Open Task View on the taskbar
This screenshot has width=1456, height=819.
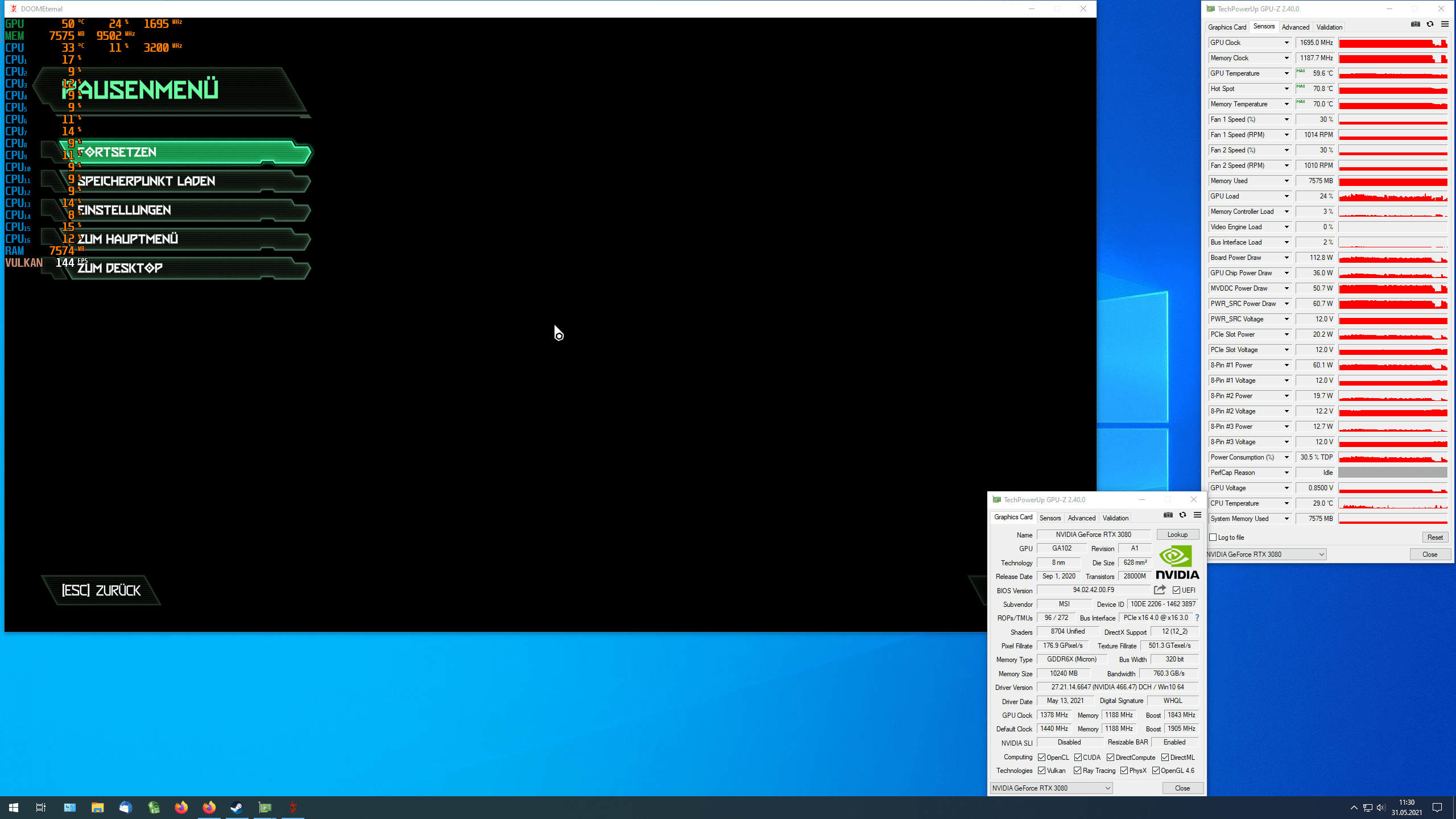(x=41, y=808)
